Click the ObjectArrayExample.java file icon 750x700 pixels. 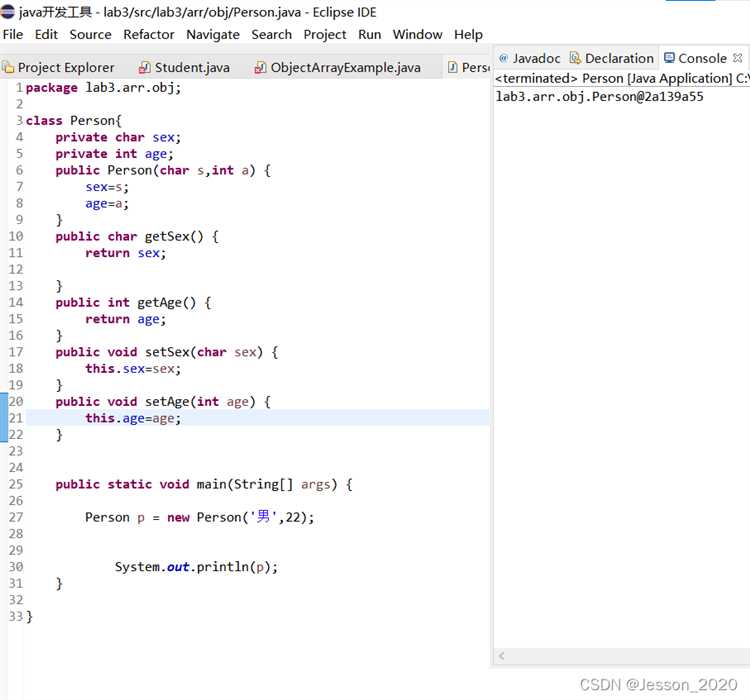(260, 68)
